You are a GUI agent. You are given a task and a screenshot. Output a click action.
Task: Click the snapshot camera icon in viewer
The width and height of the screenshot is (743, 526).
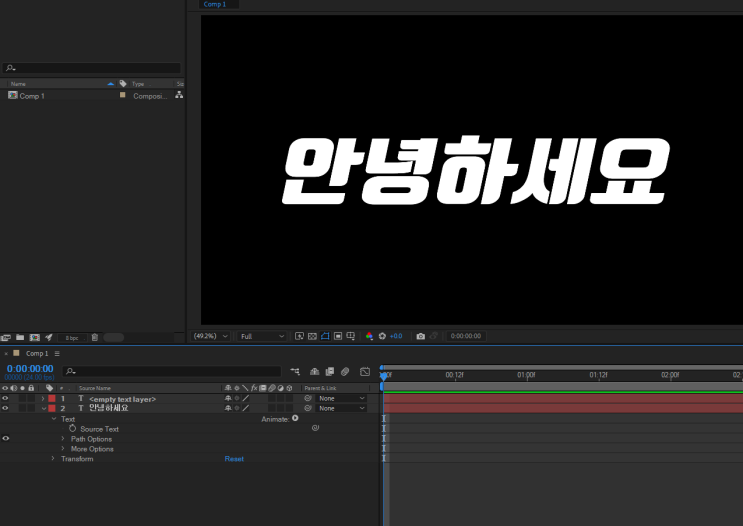pos(421,336)
